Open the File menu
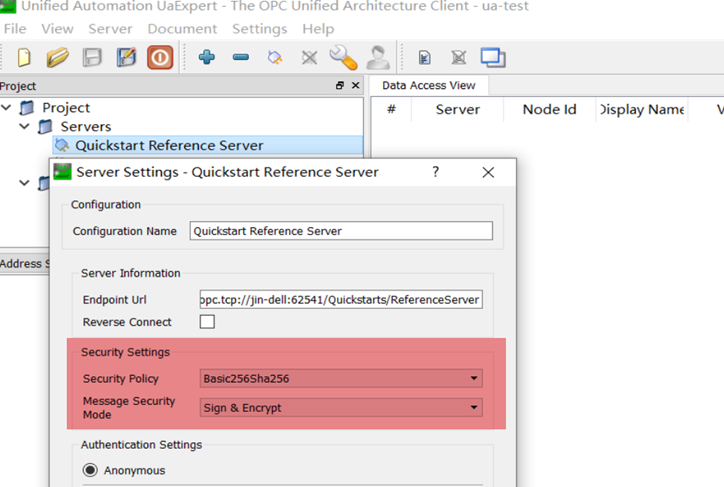Image resolution: width=724 pixels, height=487 pixels. pos(15,29)
